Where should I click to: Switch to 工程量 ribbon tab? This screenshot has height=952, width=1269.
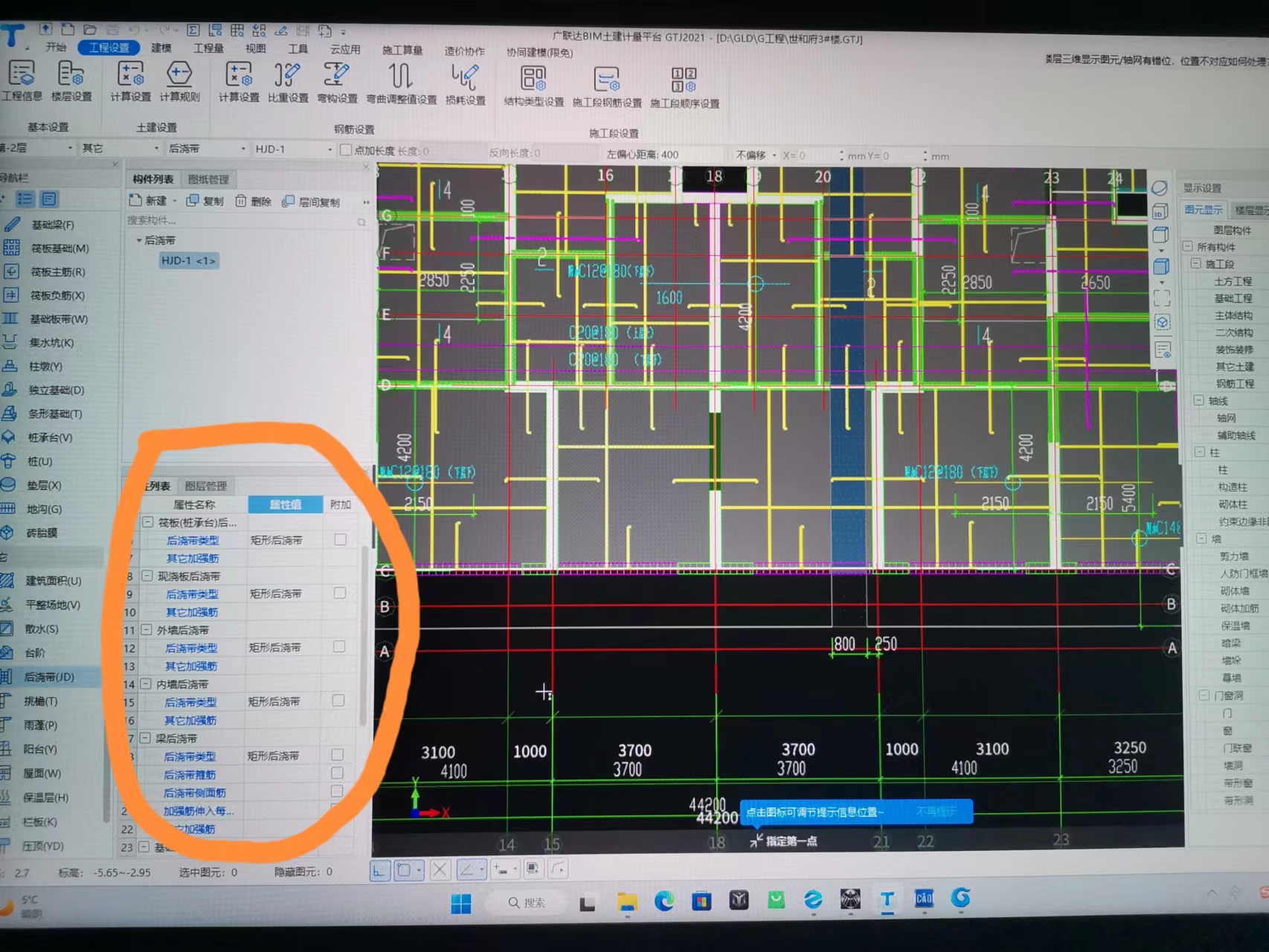[208, 48]
